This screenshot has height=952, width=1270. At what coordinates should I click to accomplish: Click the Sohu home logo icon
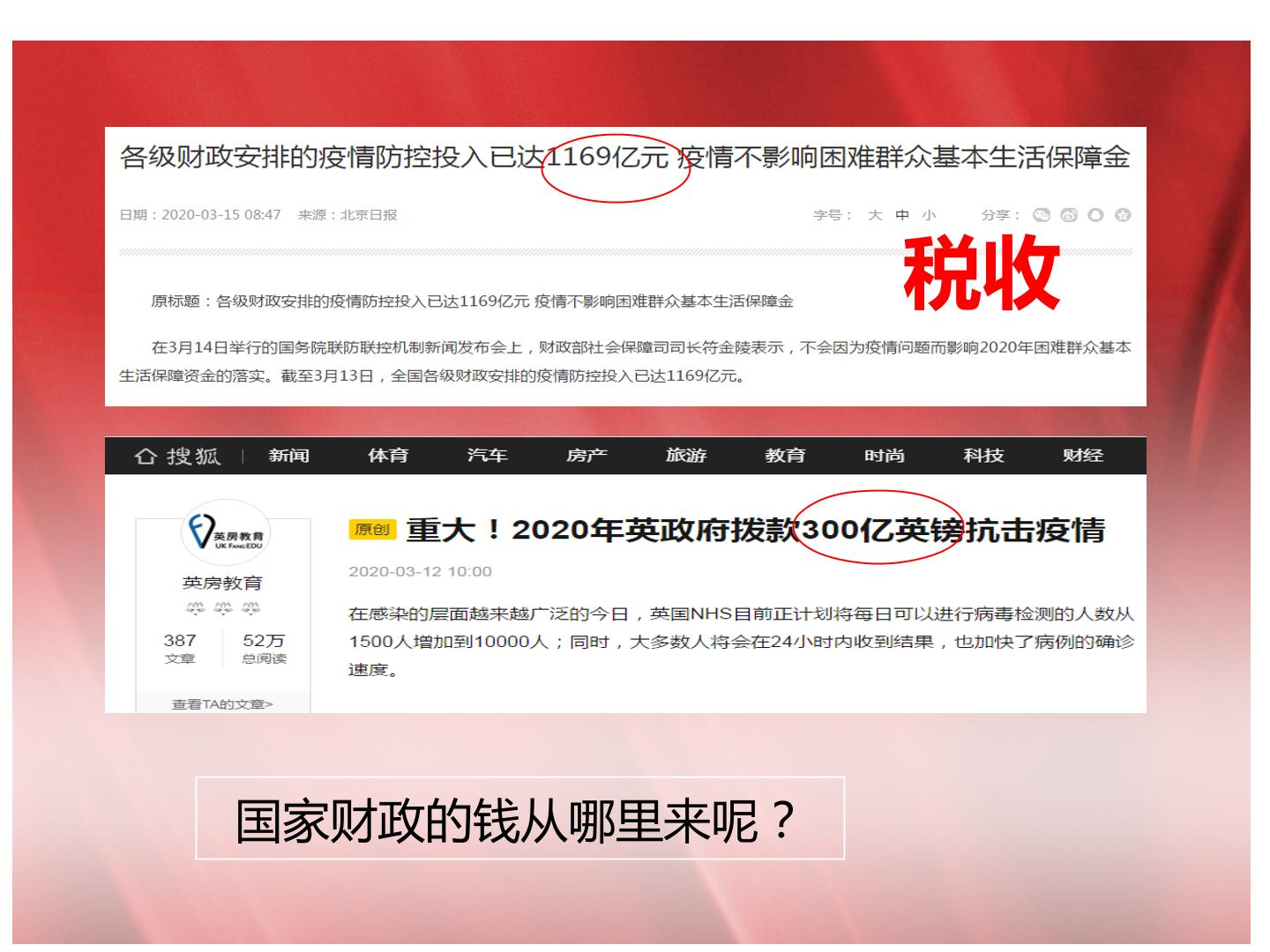[177, 456]
